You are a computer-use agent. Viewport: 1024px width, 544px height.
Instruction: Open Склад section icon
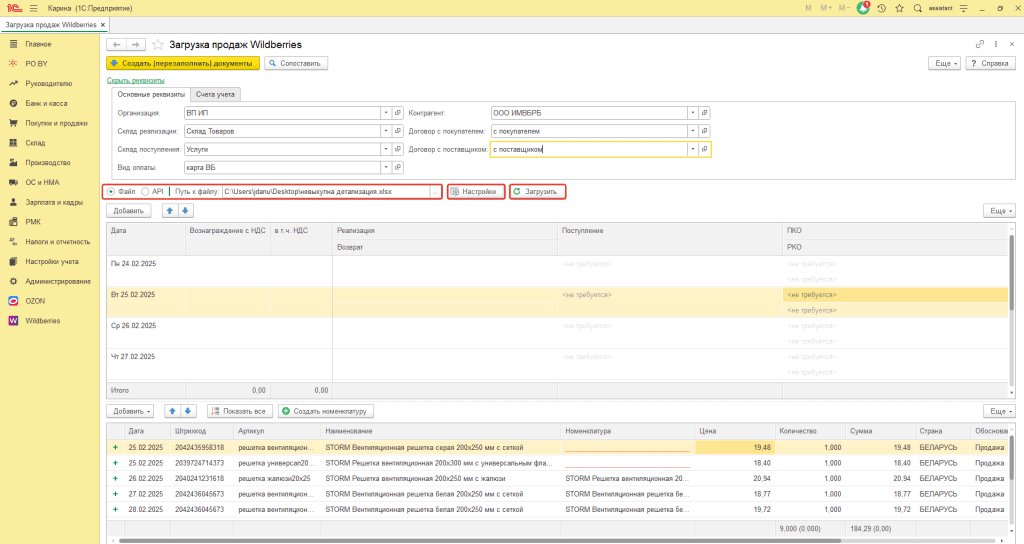point(13,142)
